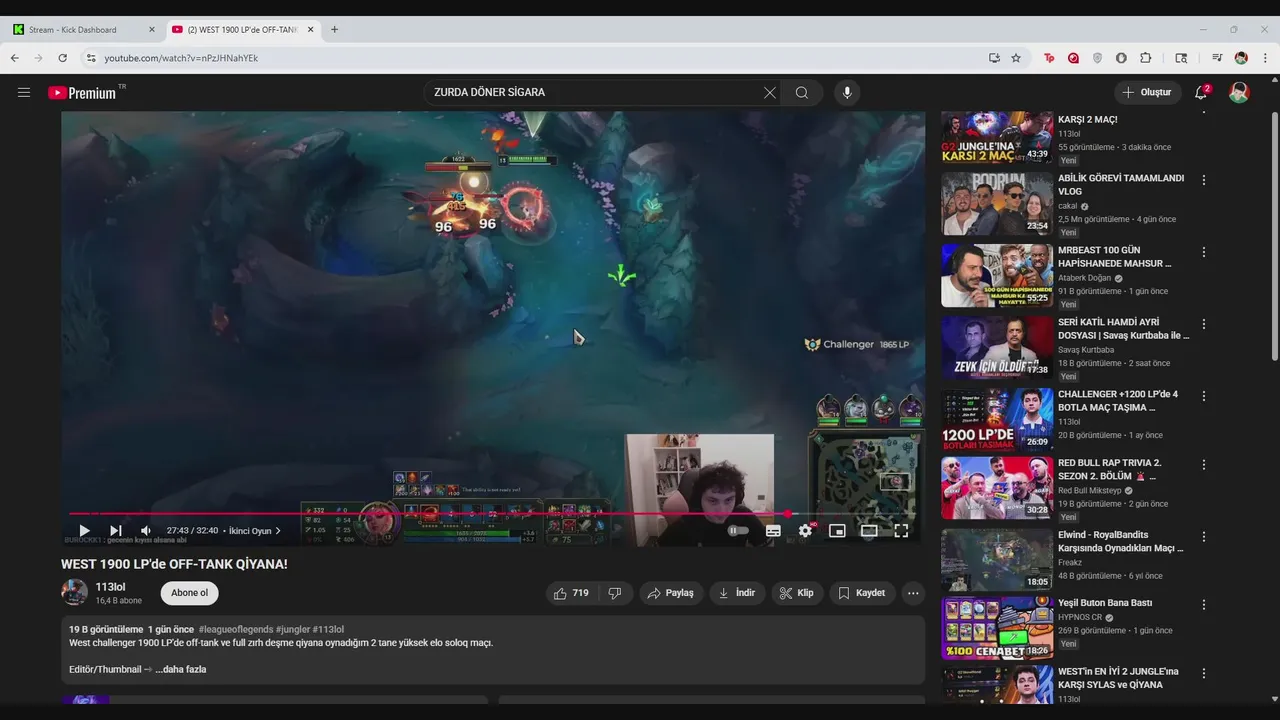The image size is (1280, 720).
Task: Open MRBEAST 100 GÜN HAPİSHANEDE thumbnail
Action: point(997,276)
